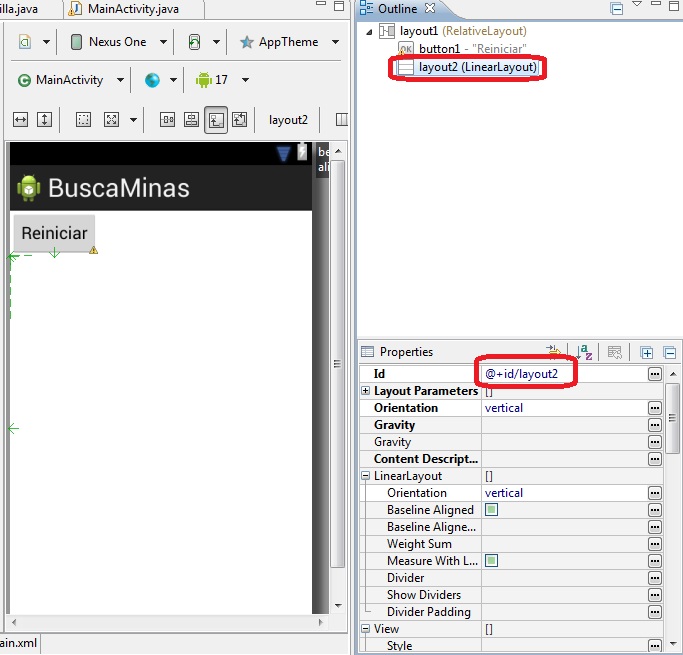This screenshot has height=655, width=683.
Task: Click collapse all icon in Outline panel
Action: 616,9
